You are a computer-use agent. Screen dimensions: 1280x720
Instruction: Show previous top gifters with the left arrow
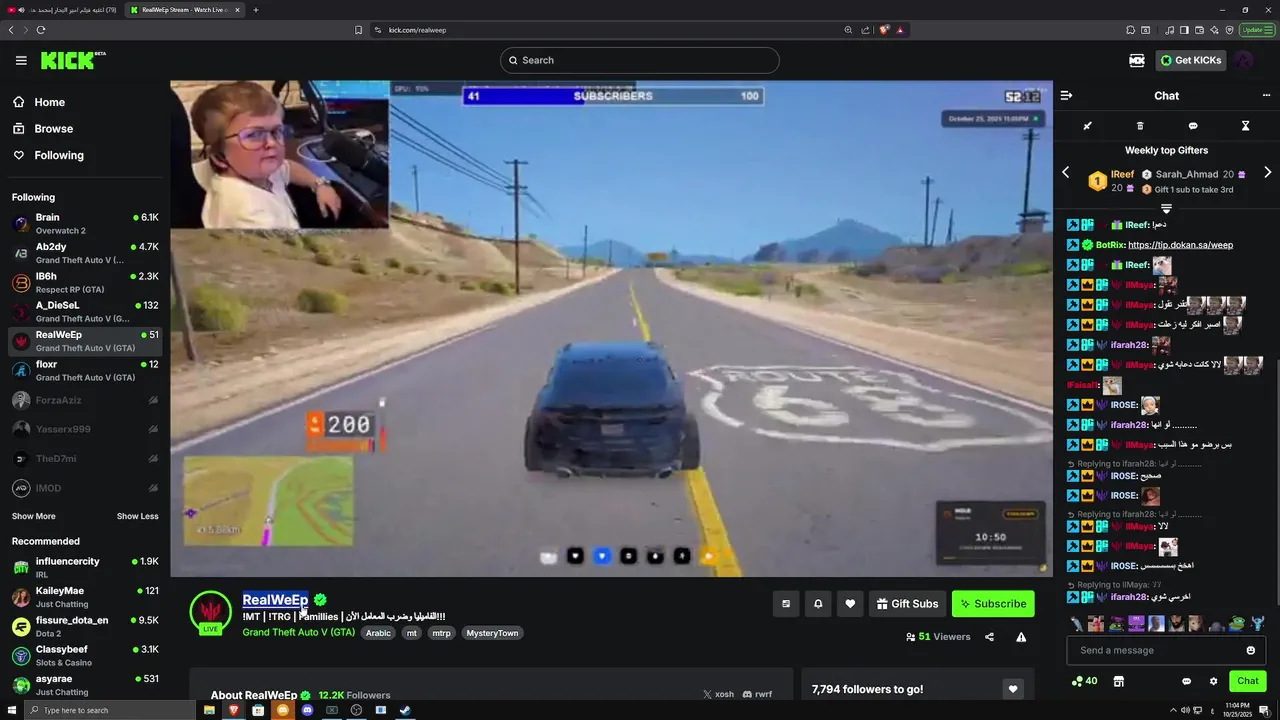tap(1065, 172)
